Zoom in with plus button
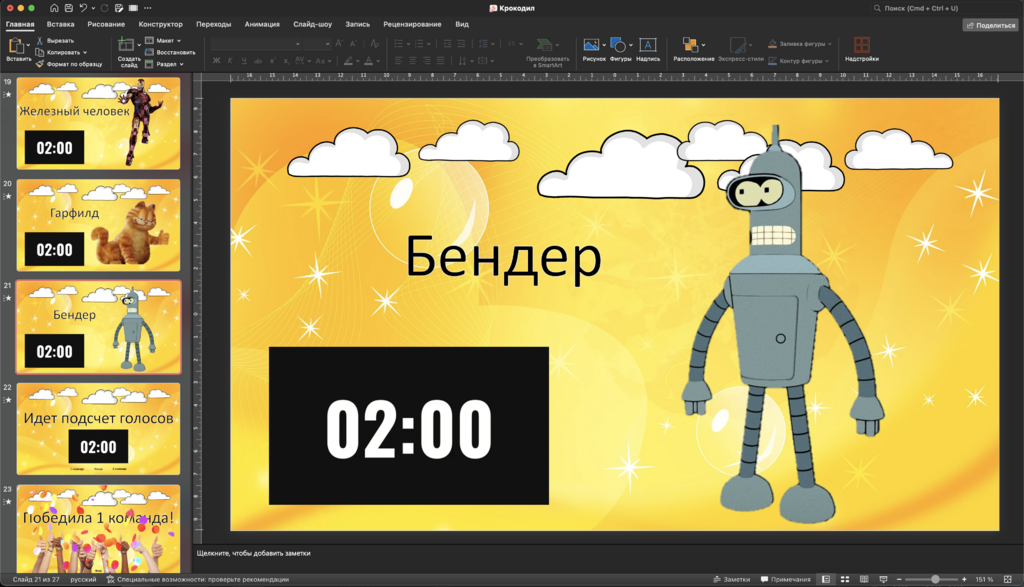Image resolution: width=1024 pixels, height=587 pixels. 964,579
